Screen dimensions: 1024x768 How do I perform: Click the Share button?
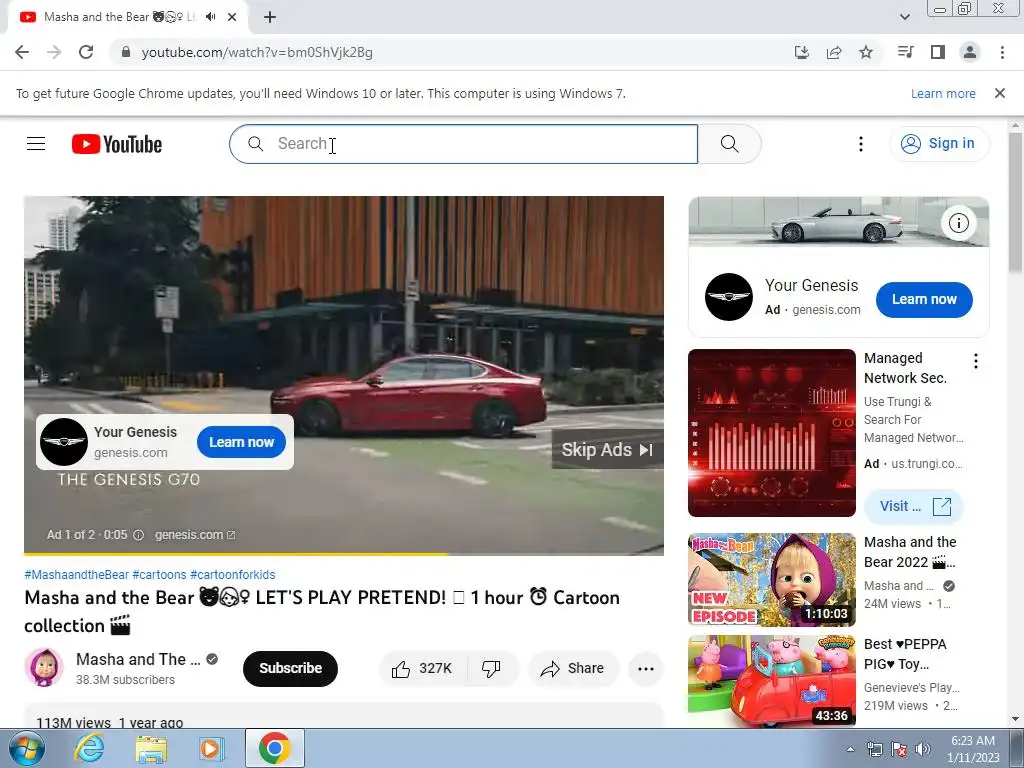click(x=572, y=669)
